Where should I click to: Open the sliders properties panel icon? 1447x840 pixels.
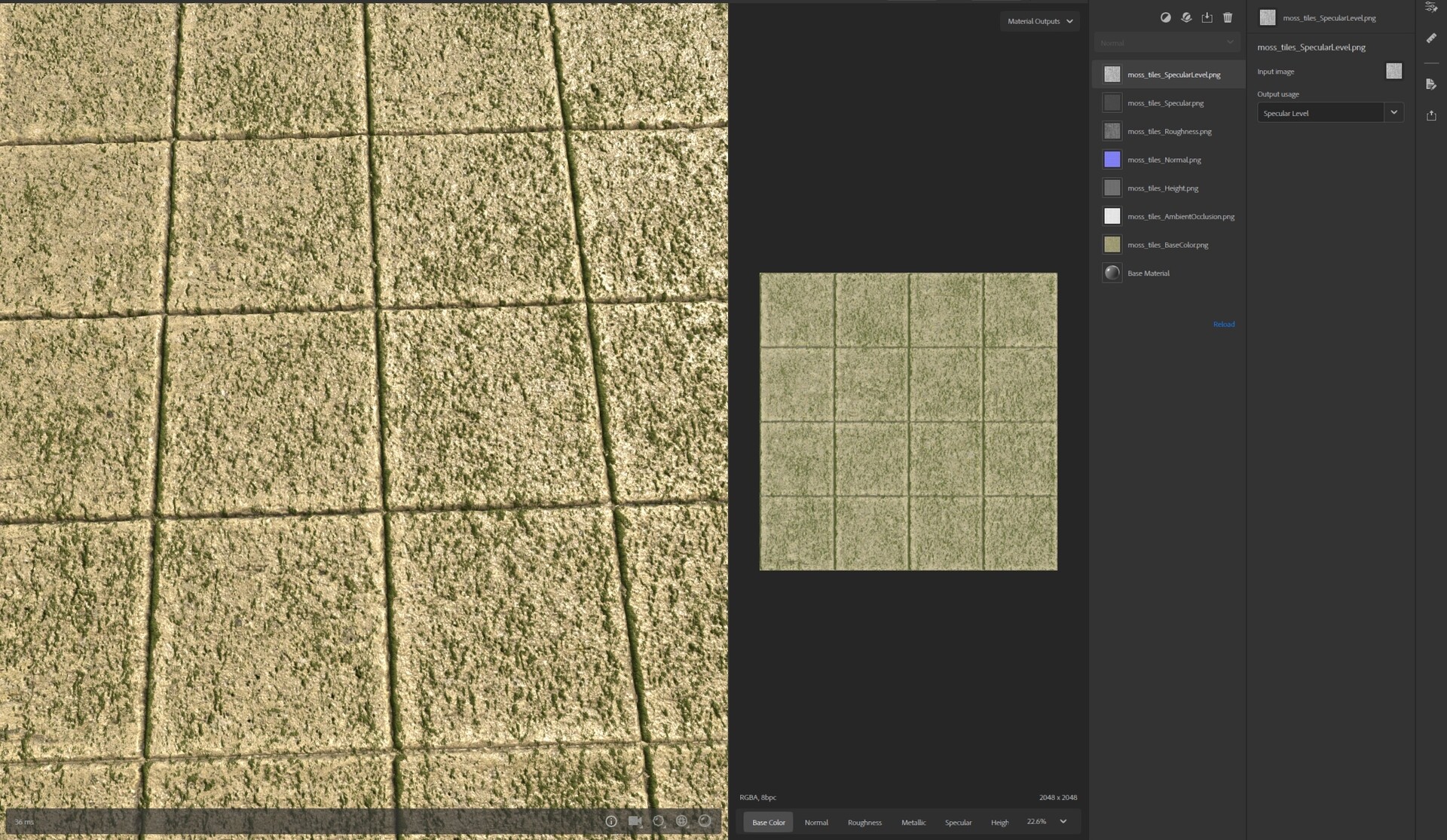[1431, 7]
